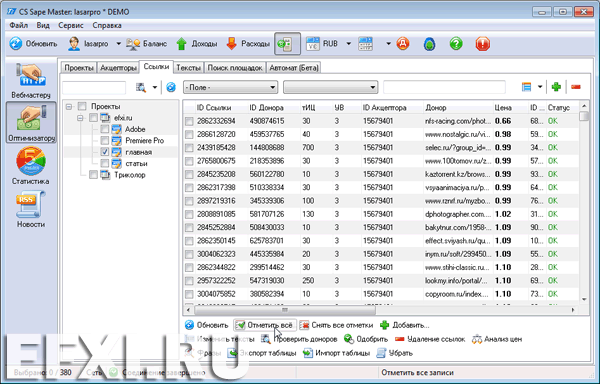
Task: Click the Снять все отметки button
Action: [x=336, y=325]
